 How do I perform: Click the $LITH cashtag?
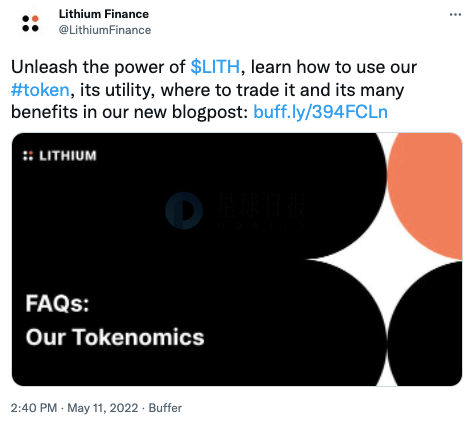point(215,67)
